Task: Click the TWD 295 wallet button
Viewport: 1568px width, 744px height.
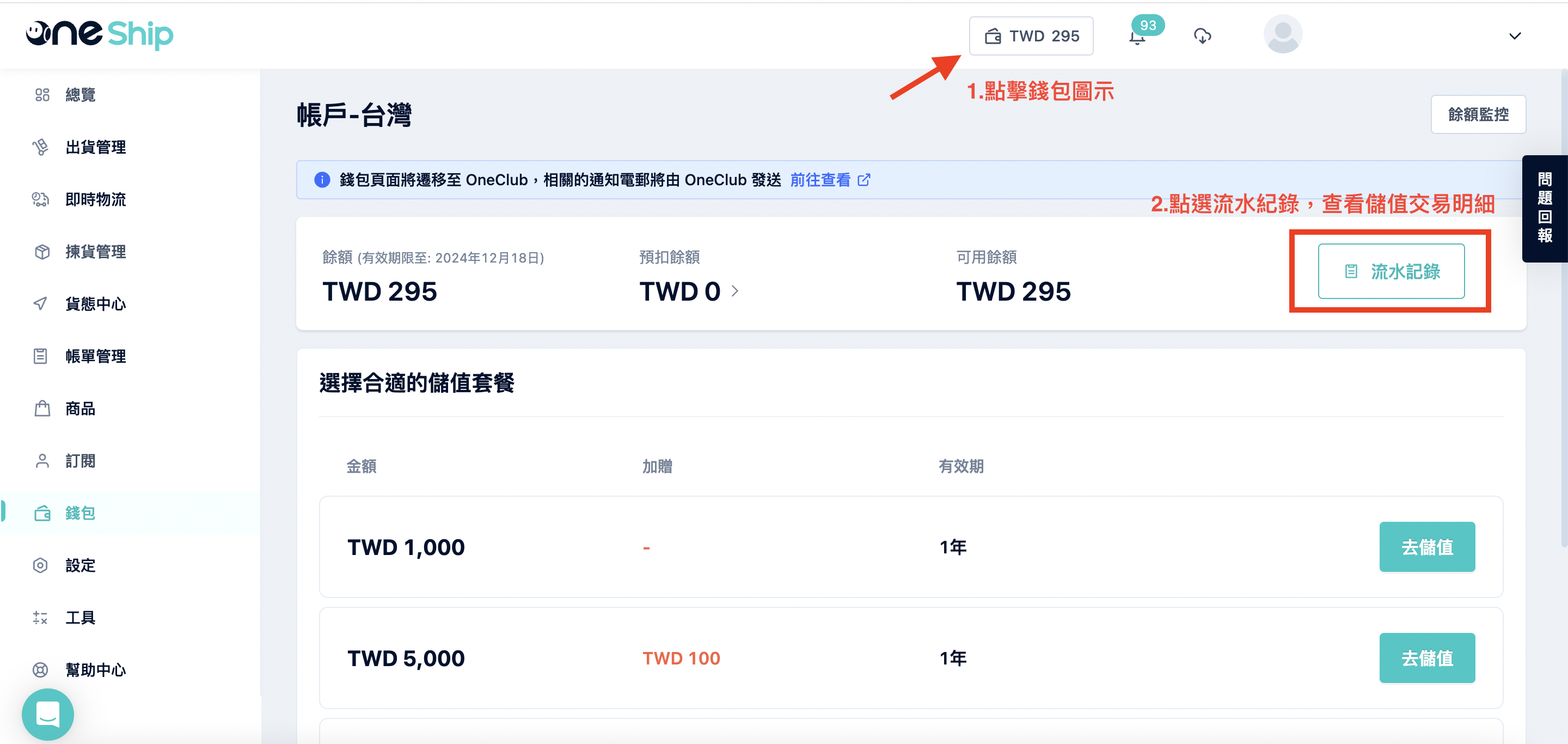Action: point(1031,36)
